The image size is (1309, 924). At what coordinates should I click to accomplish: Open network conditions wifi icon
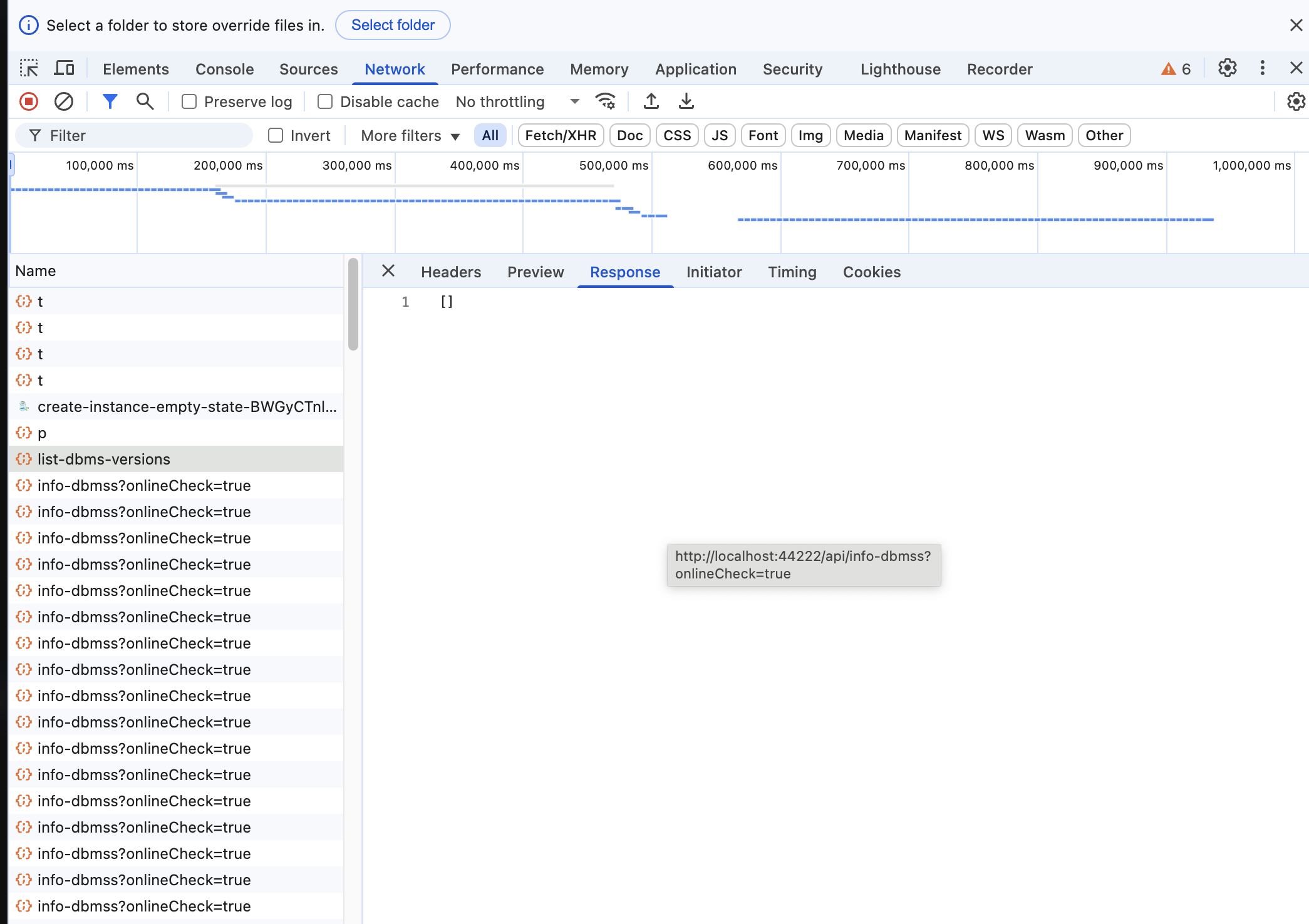pos(606,101)
